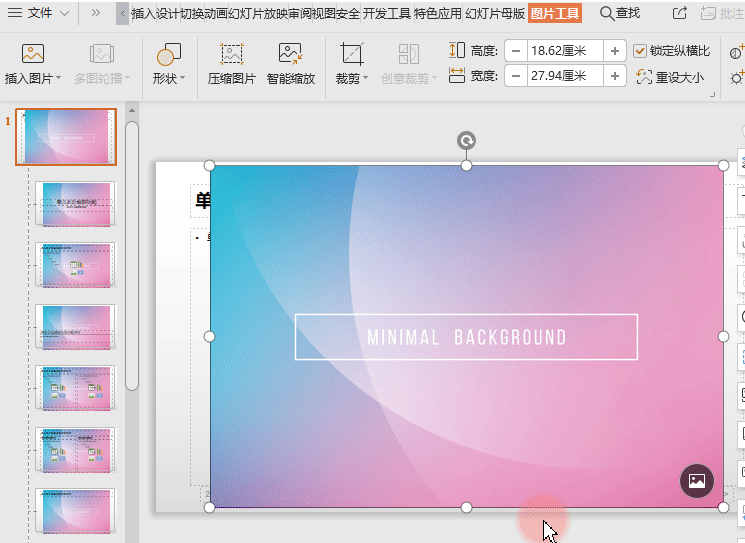Click the Compress Picture icon

[x=232, y=54]
